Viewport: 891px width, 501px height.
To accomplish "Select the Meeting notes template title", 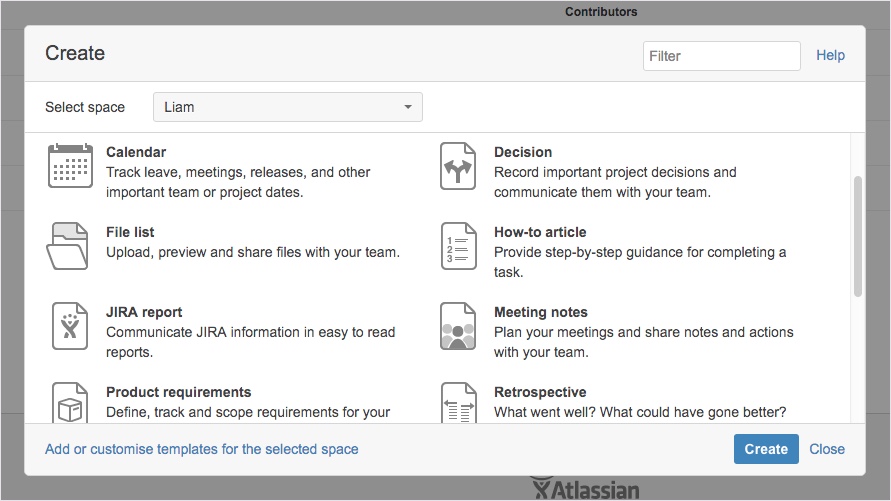I will (540, 312).
